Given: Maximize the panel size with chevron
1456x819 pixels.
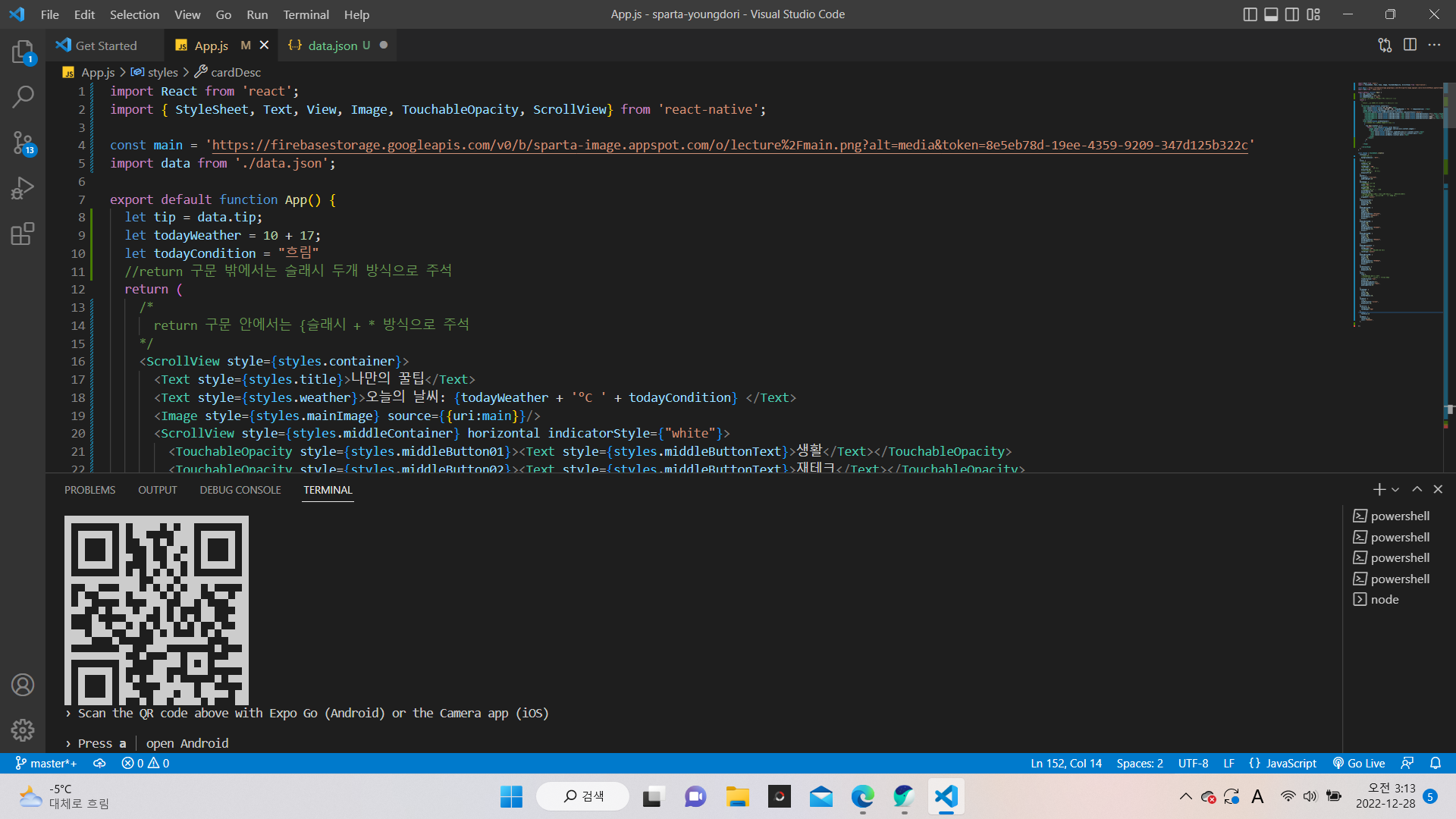Looking at the screenshot, I should point(1417,490).
